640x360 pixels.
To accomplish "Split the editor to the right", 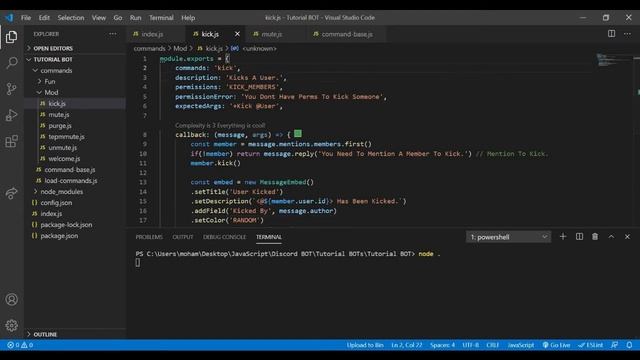I will pos(611,34).
